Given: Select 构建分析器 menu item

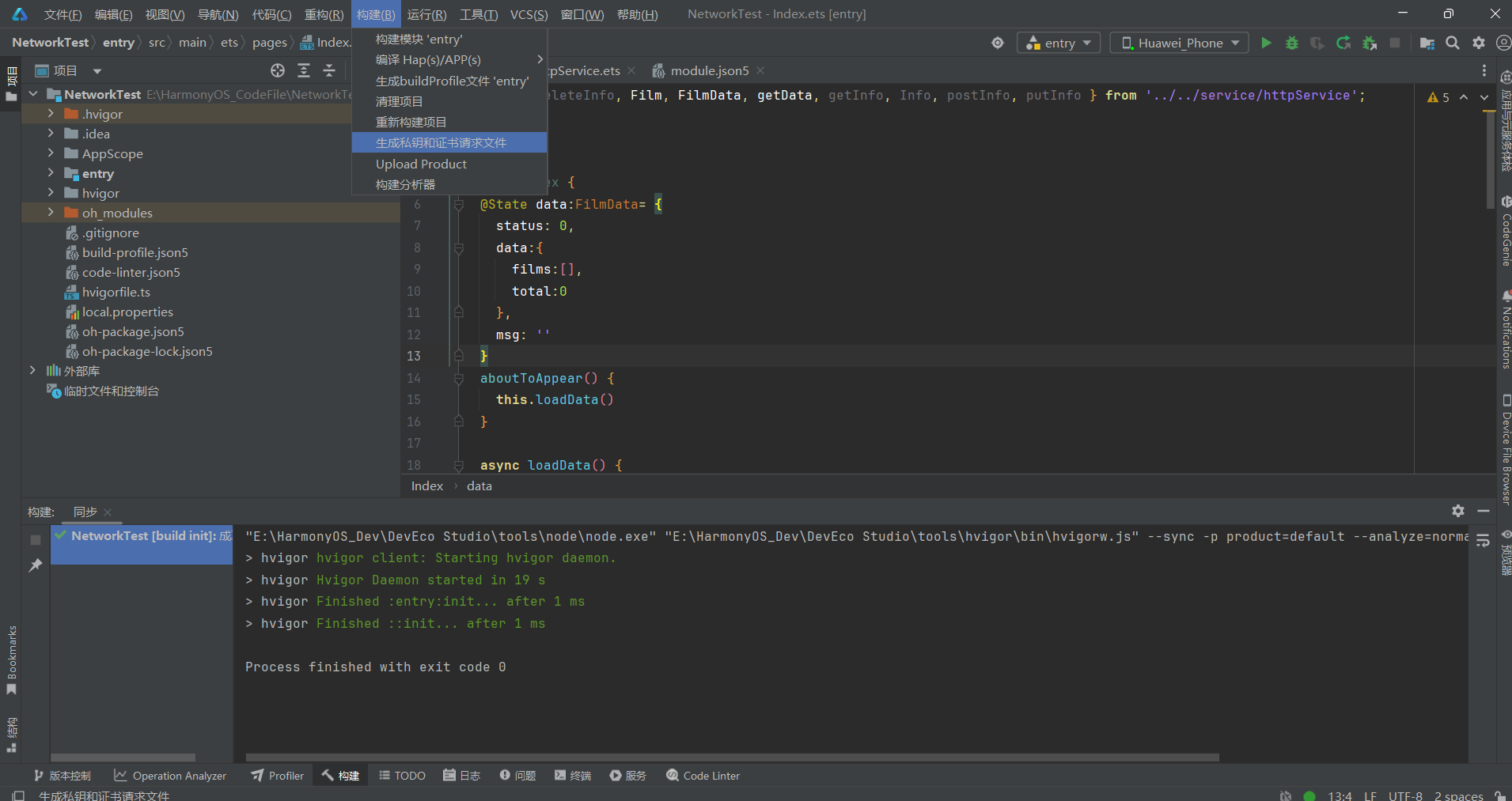Looking at the screenshot, I should pos(449,184).
